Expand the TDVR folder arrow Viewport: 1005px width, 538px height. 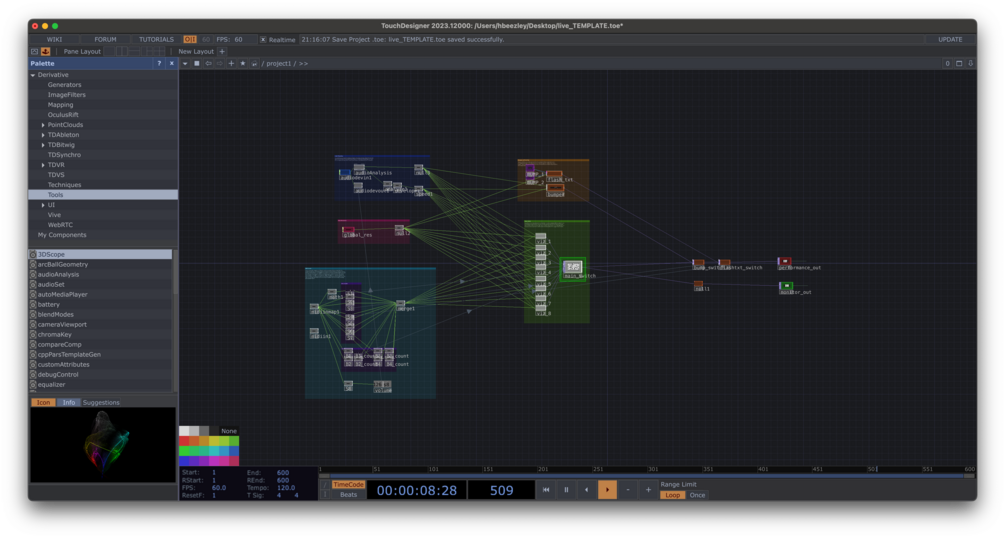coord(43,165)
